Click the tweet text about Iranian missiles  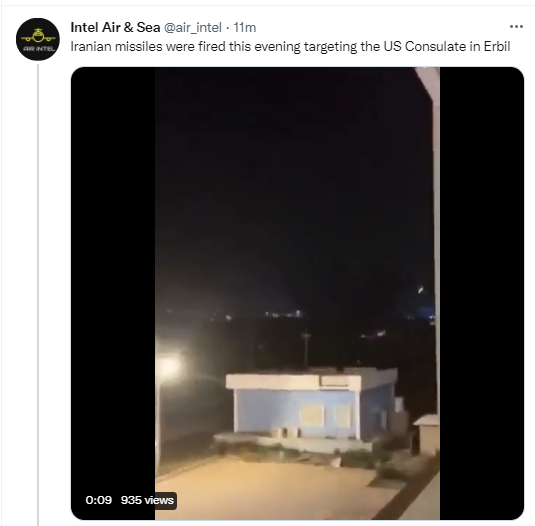pyautogui.click(x=290, y=46)
